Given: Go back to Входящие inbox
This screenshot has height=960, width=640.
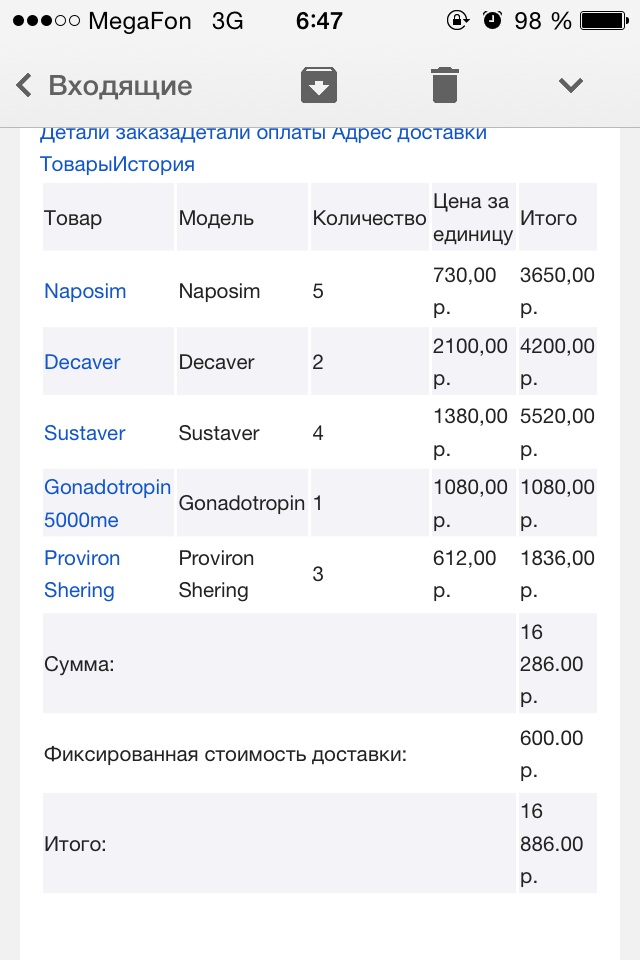Looking at the screenshot, I should click(x=120, y=85).
